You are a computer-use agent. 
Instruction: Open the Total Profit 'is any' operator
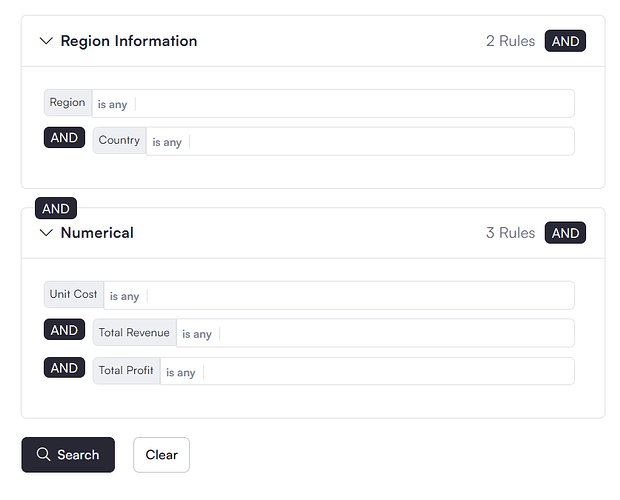(181, 372)
